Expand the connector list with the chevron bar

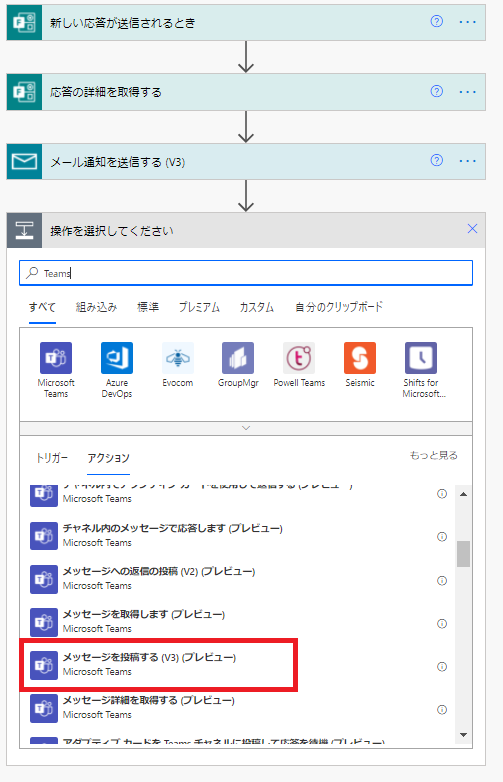pyautogui.click(x=246, y=428)
